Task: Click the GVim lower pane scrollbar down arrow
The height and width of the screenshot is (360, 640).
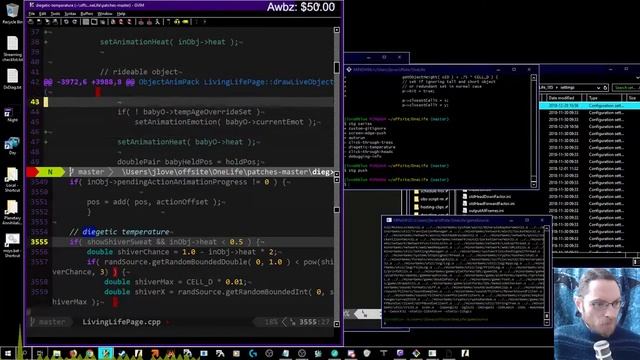Action: [x=337, y=324]
